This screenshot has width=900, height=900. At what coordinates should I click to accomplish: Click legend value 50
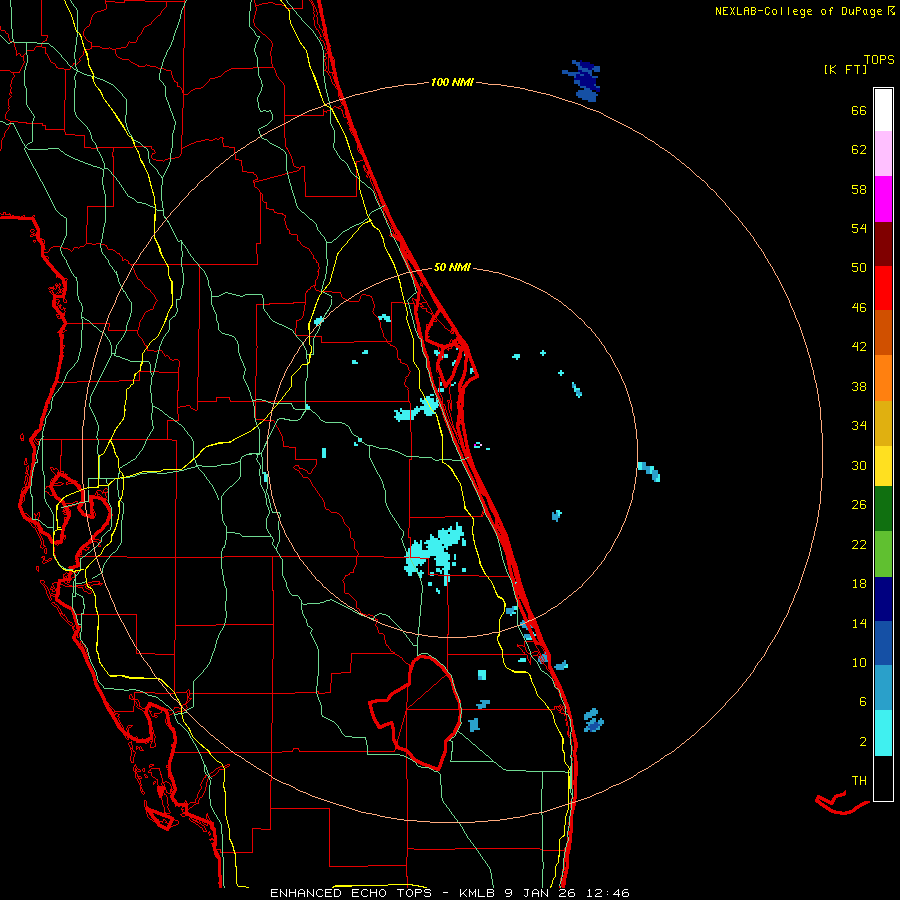(x=859, y=268)
